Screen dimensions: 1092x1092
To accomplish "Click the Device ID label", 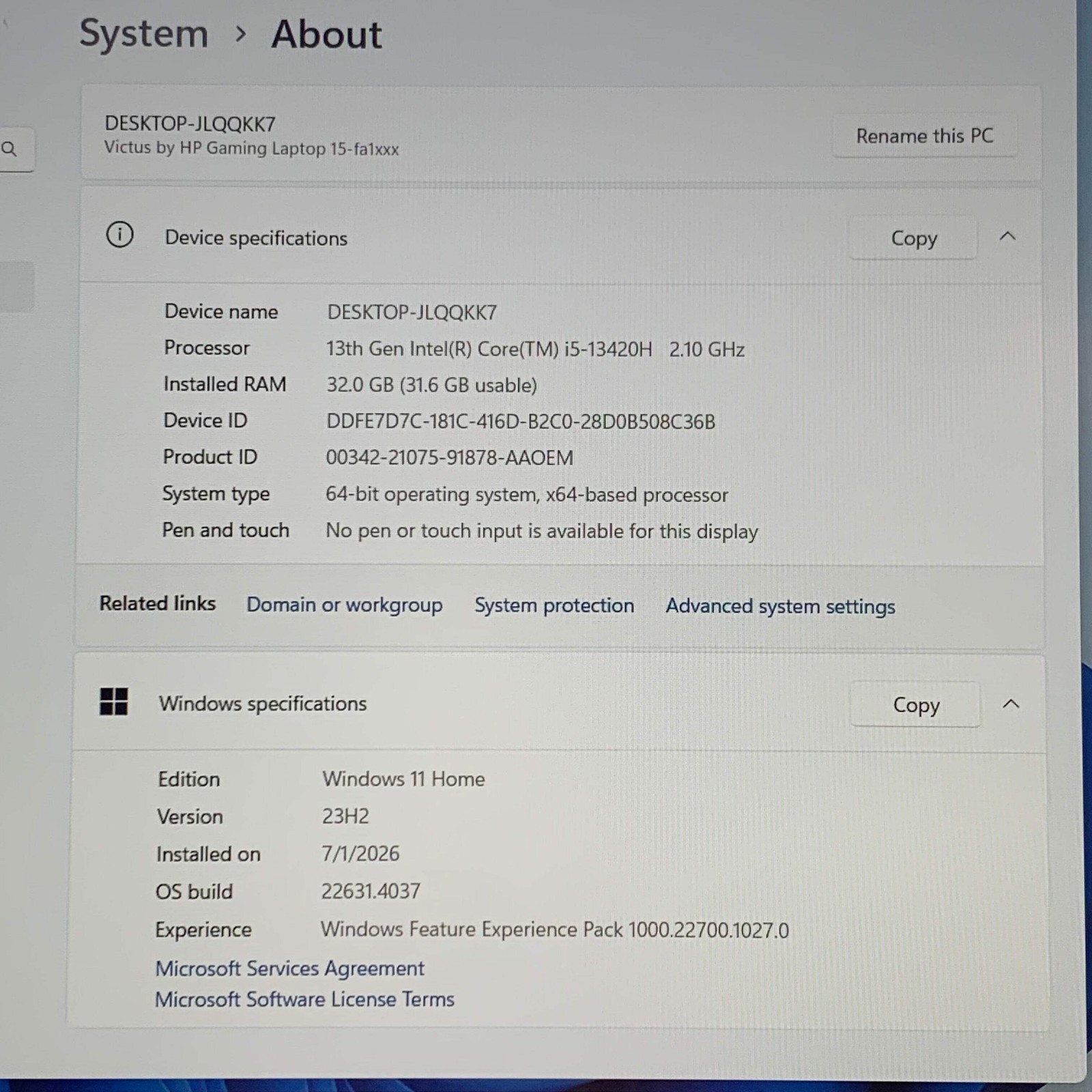I will pyautogui.click(x=205, y=420).
